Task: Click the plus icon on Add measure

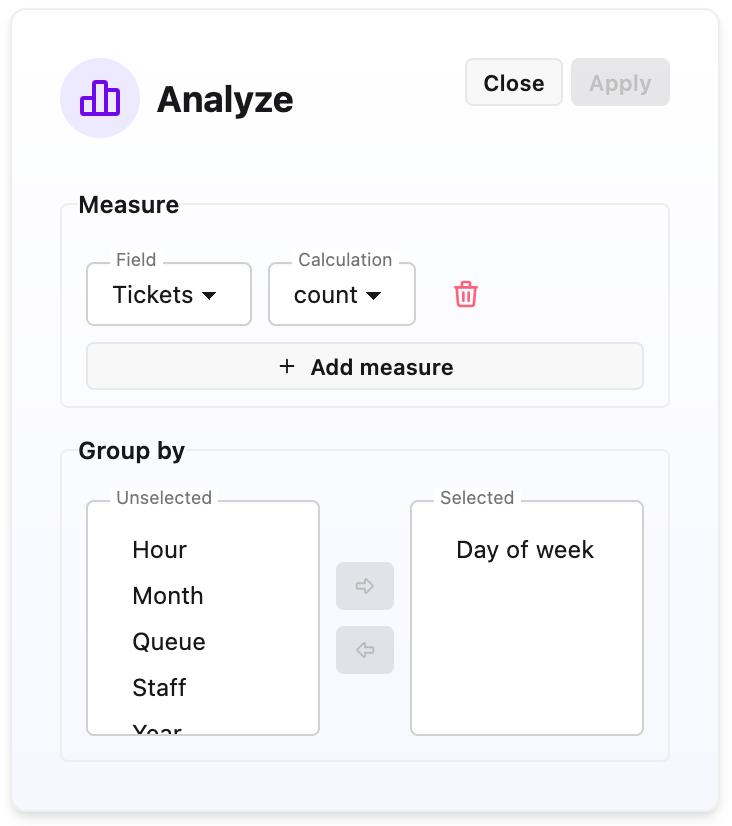Action: (x=287, y=366)
